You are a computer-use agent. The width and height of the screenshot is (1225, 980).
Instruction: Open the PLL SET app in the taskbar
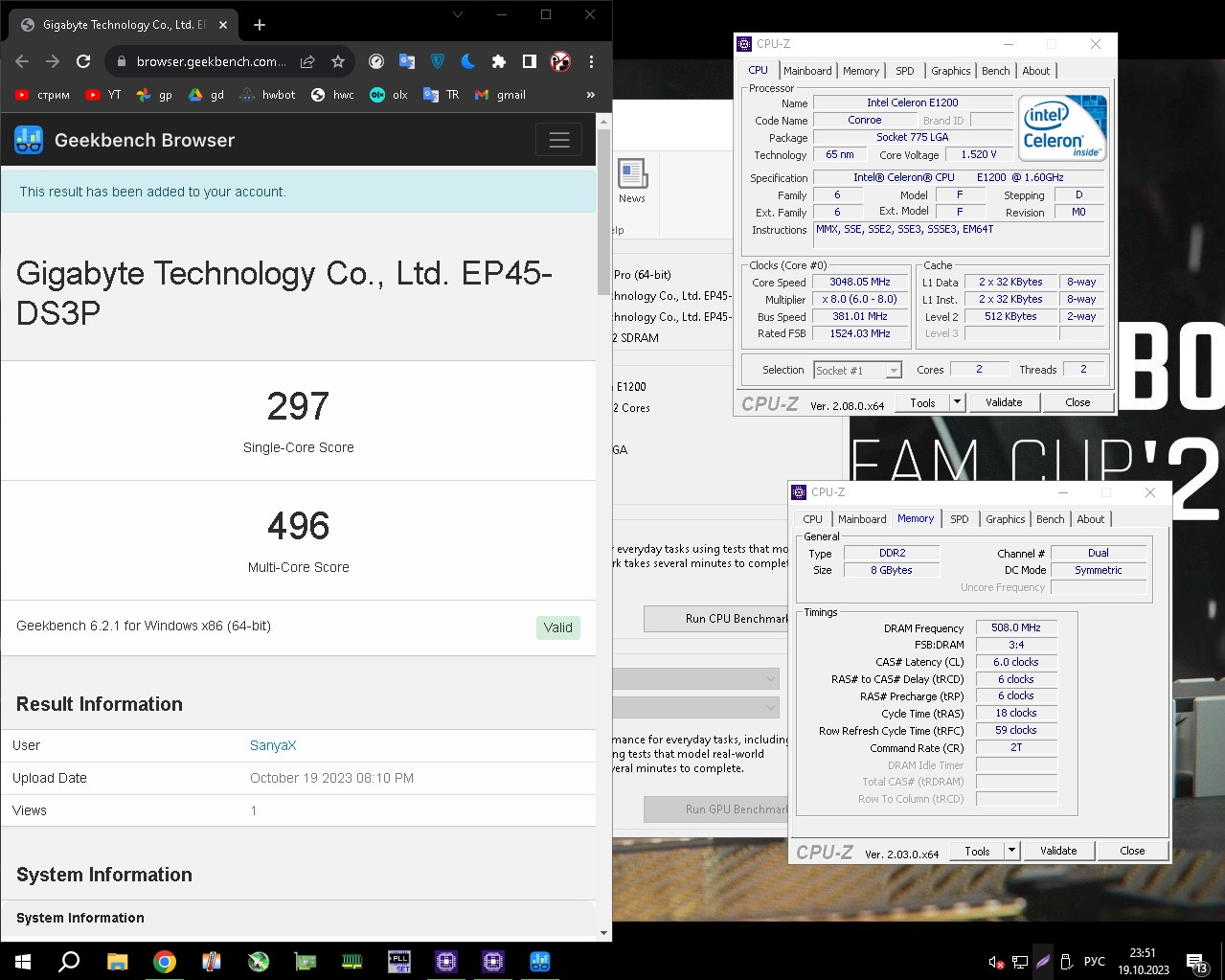click(x=399, y=961)
